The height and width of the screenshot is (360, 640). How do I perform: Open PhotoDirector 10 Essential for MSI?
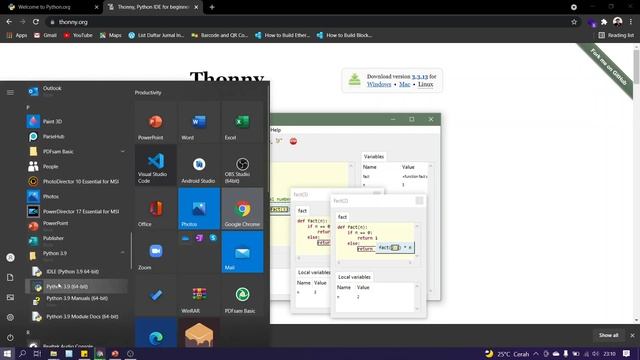(x=76, y=181)
